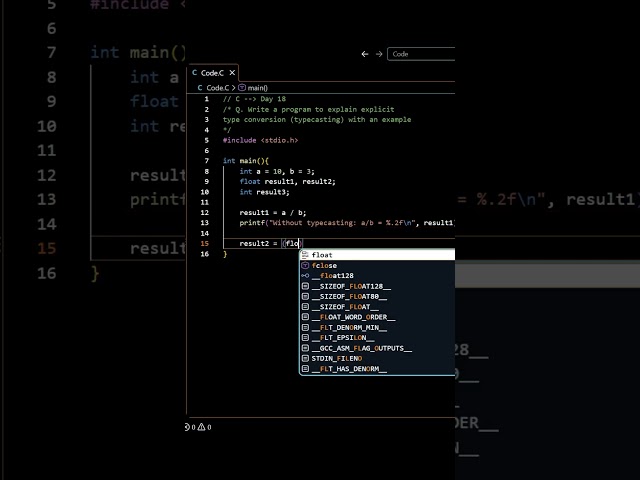
Task: Go back with the left arrow
Action: click(365, 54)
